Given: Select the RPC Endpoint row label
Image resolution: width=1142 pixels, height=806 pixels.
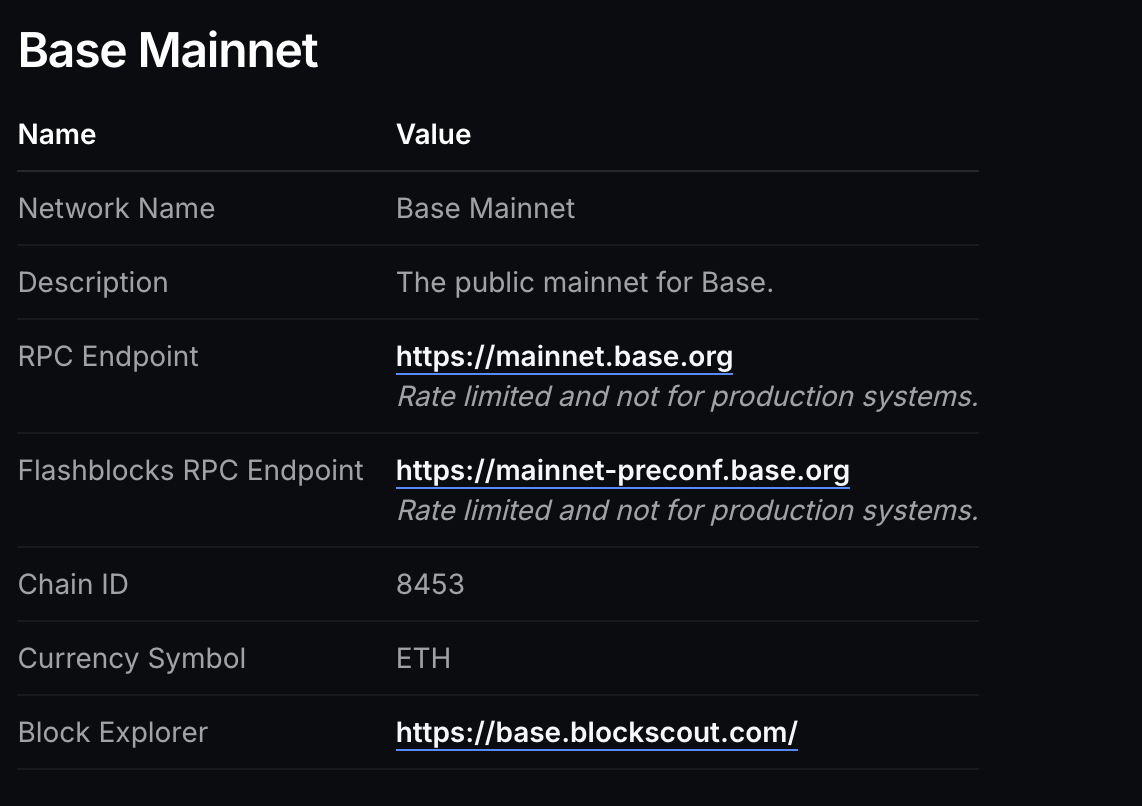Looking at the screenshot, I should click(x=108, y=357).
